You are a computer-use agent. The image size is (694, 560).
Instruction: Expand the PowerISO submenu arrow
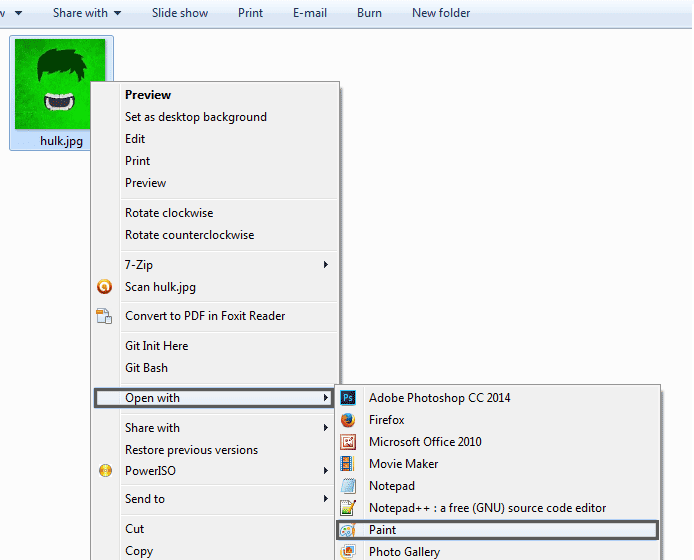326,471
